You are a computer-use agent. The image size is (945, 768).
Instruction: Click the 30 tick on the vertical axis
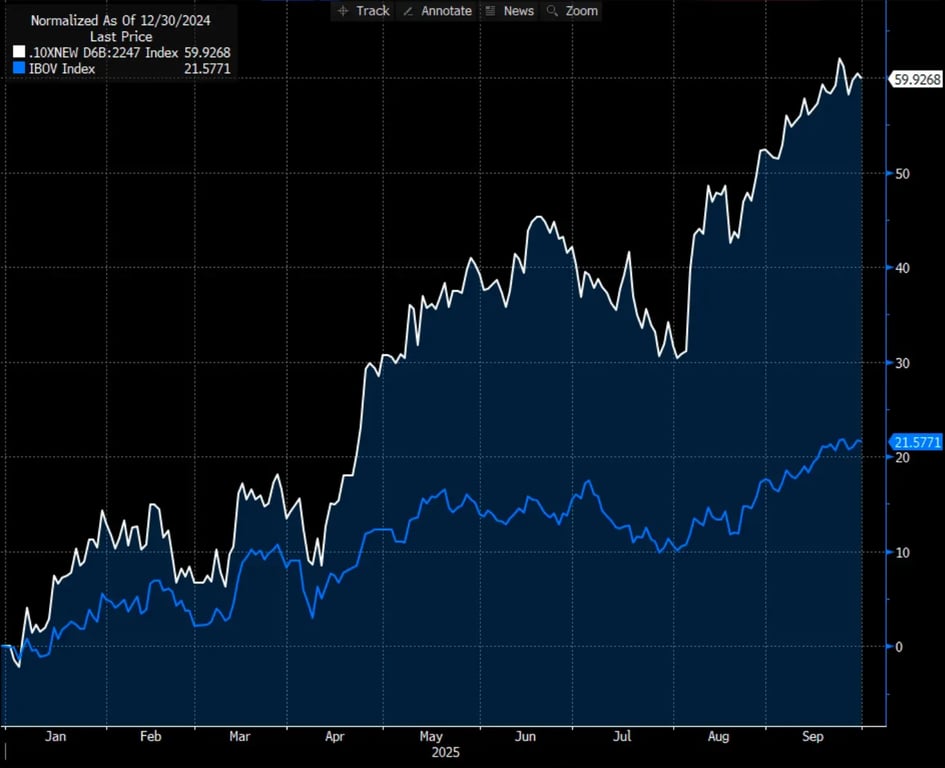(x=901, y=362)
